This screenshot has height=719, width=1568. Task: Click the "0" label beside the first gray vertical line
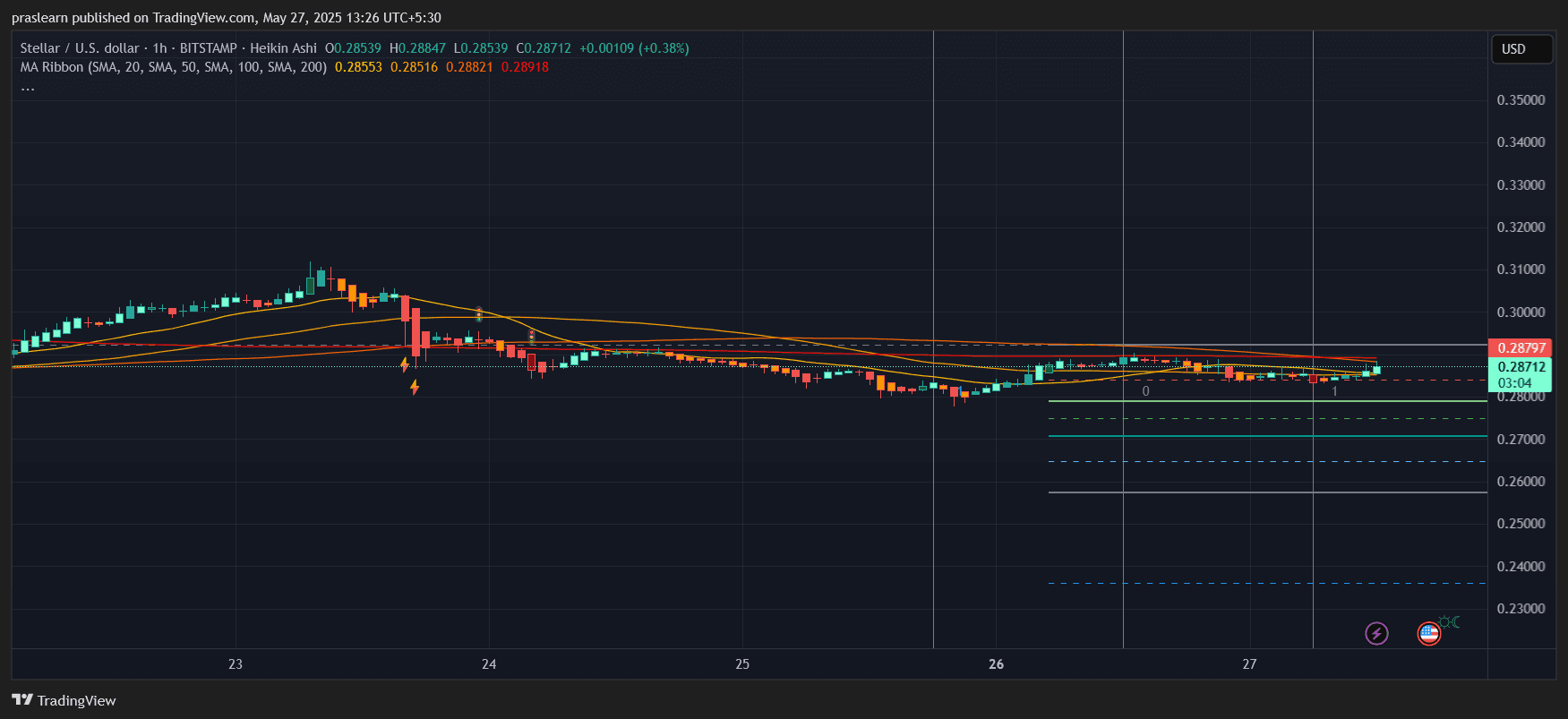(1145, 391)
